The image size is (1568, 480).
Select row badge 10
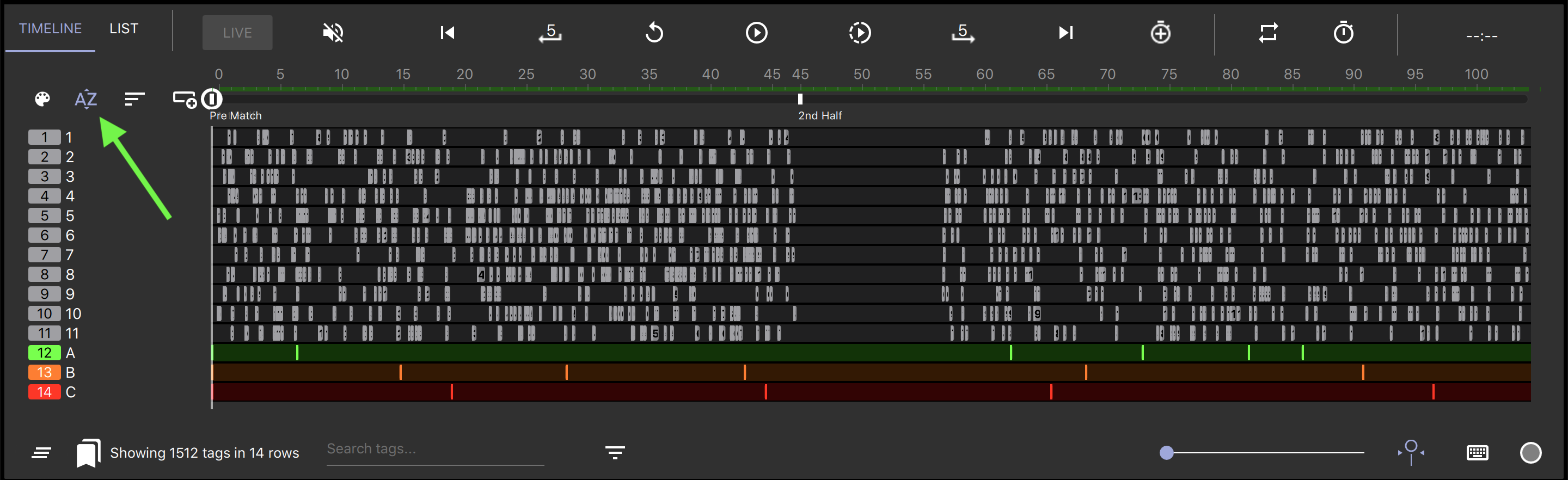tap(45, 314)
